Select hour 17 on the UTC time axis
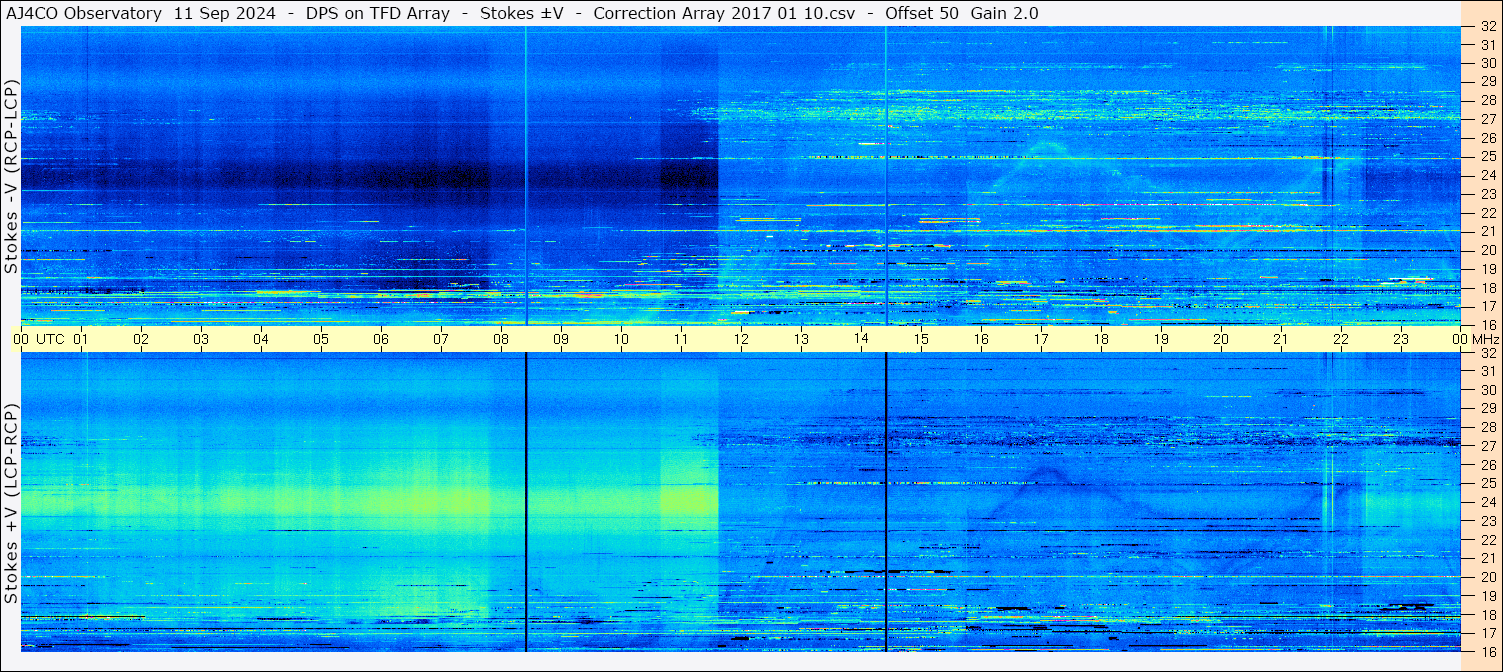Image resolution: width=1503 pixels, height=672 pixels. 1041,339
